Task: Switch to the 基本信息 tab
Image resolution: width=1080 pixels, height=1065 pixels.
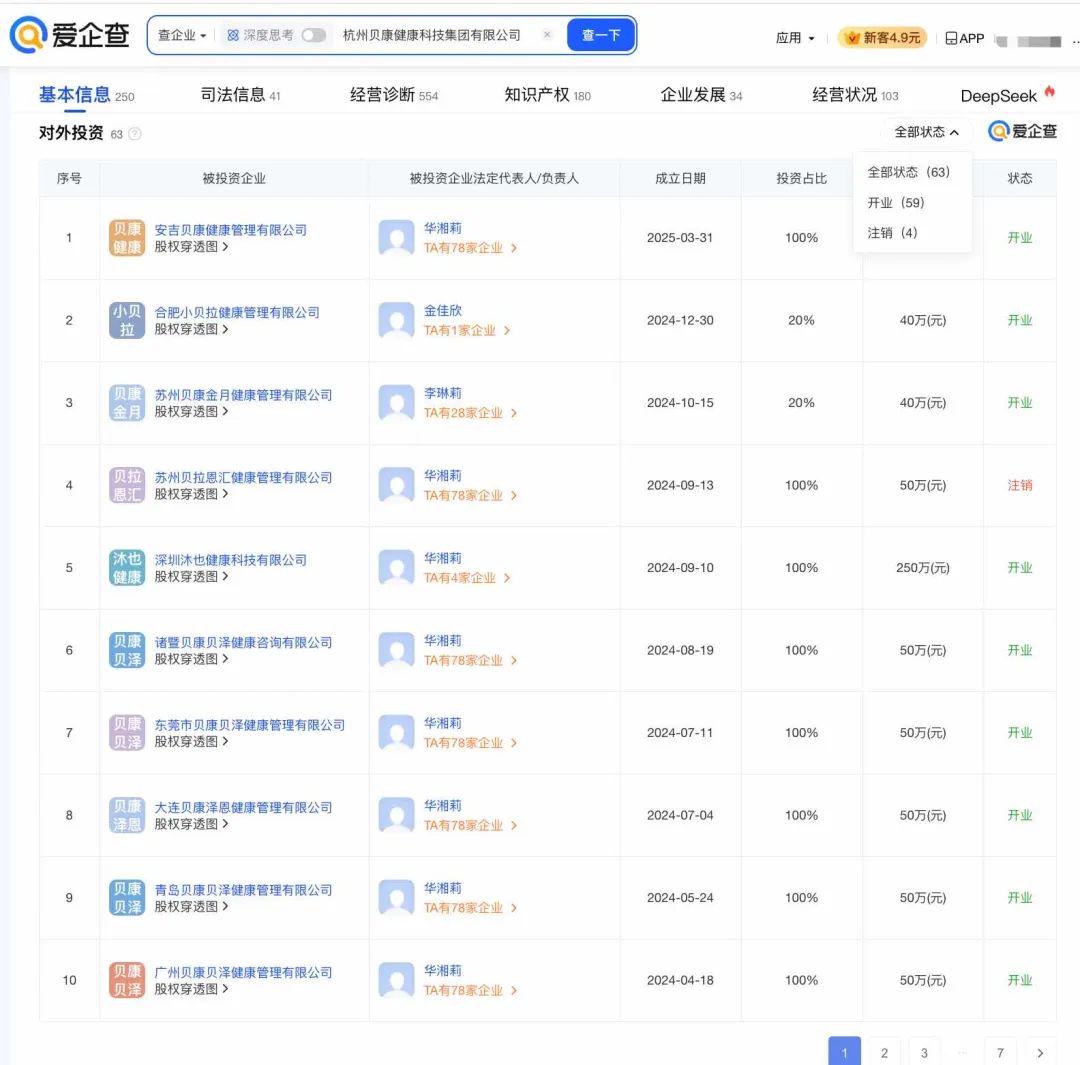Action: tap(86, 95)
